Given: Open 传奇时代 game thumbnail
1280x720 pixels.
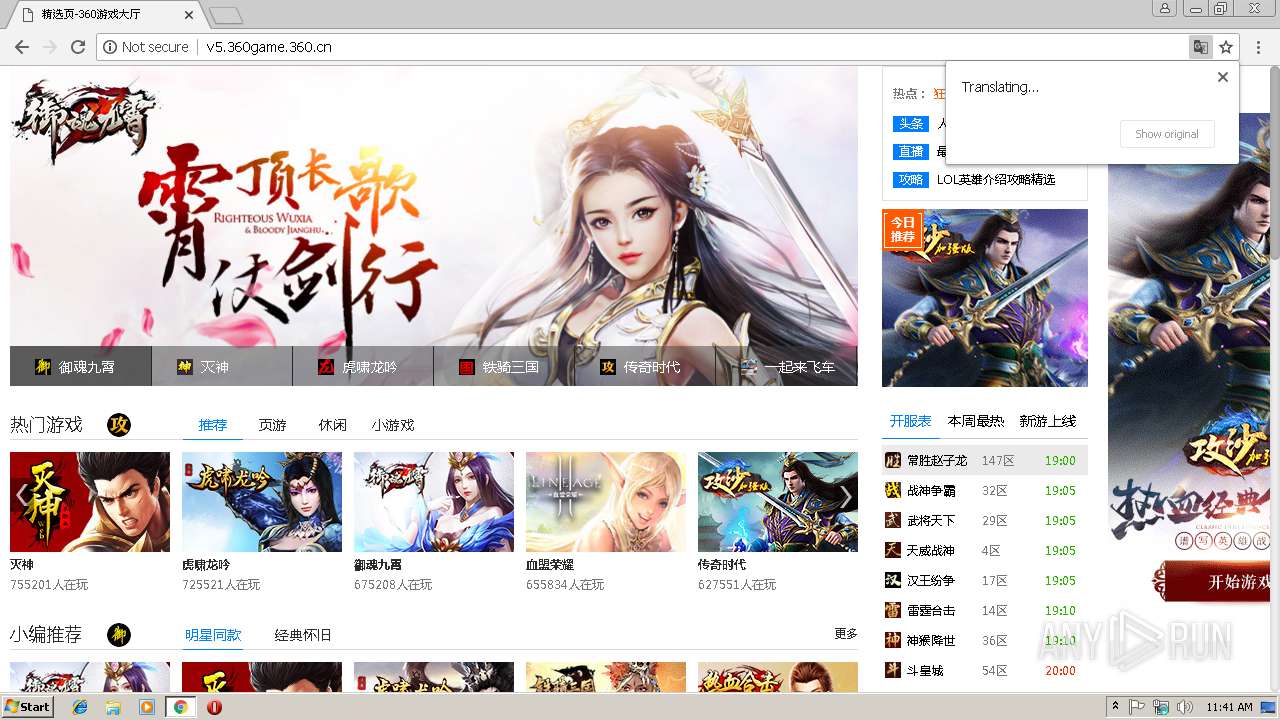Looking at the screenshot, I should pos(778,502).
